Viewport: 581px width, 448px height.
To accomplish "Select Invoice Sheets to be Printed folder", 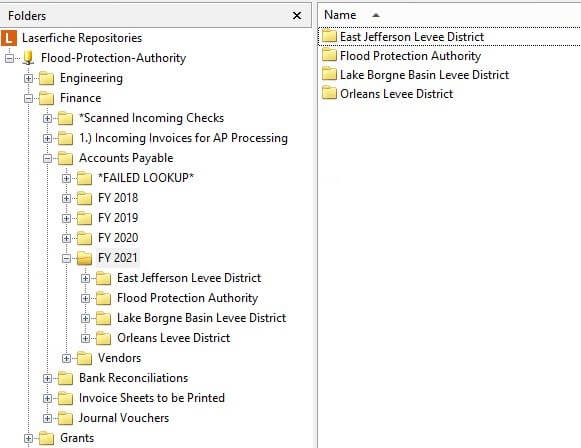I will 152,398.
